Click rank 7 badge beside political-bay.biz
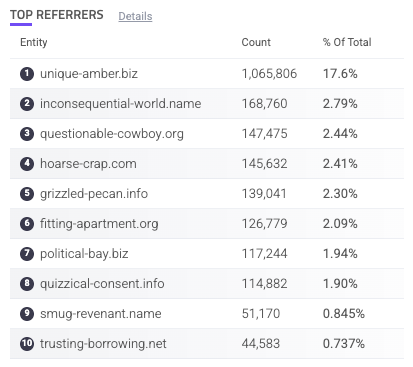 pyautogui.click(x=27, y=254)
